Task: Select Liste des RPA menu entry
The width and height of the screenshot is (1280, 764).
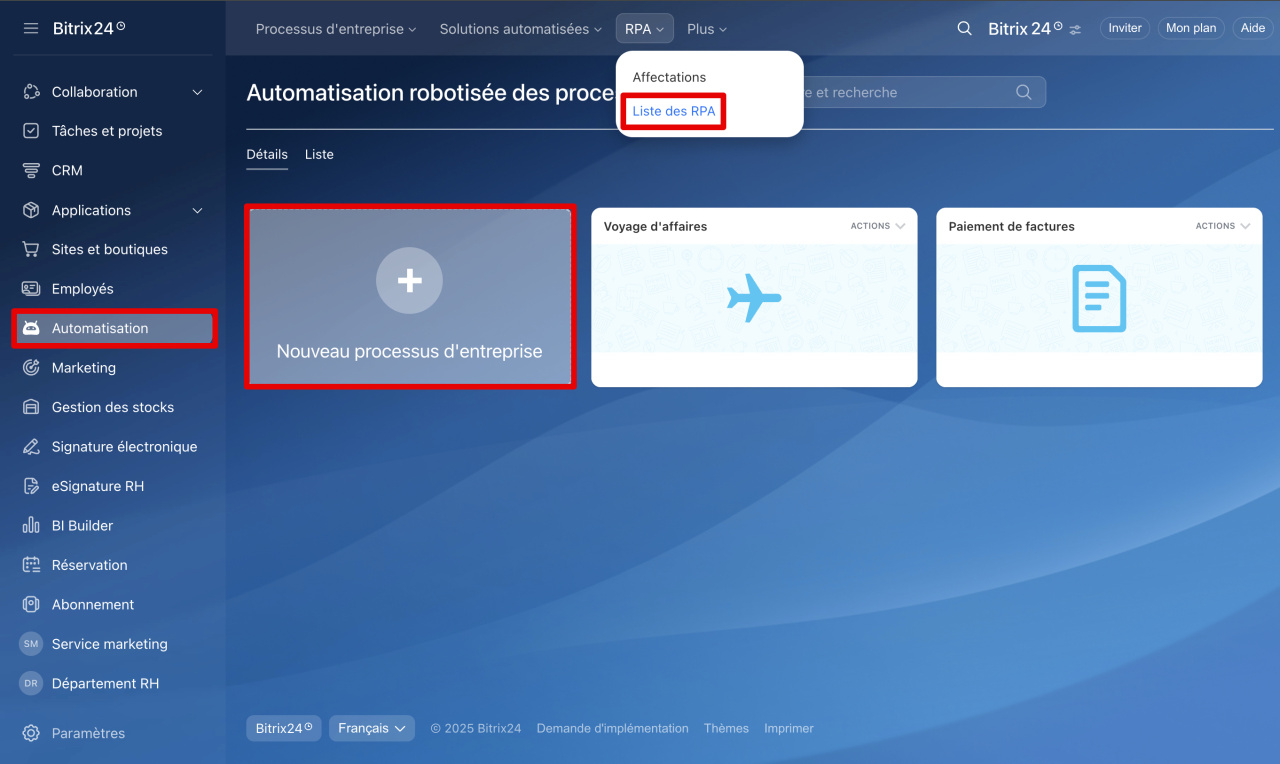Action: (674, 111)
